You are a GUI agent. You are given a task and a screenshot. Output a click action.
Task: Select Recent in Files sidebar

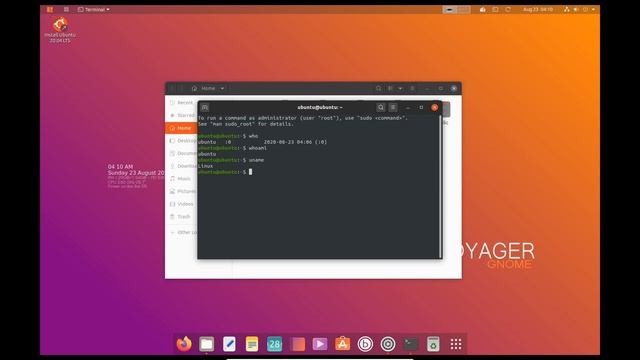click(x=181, y=102)
